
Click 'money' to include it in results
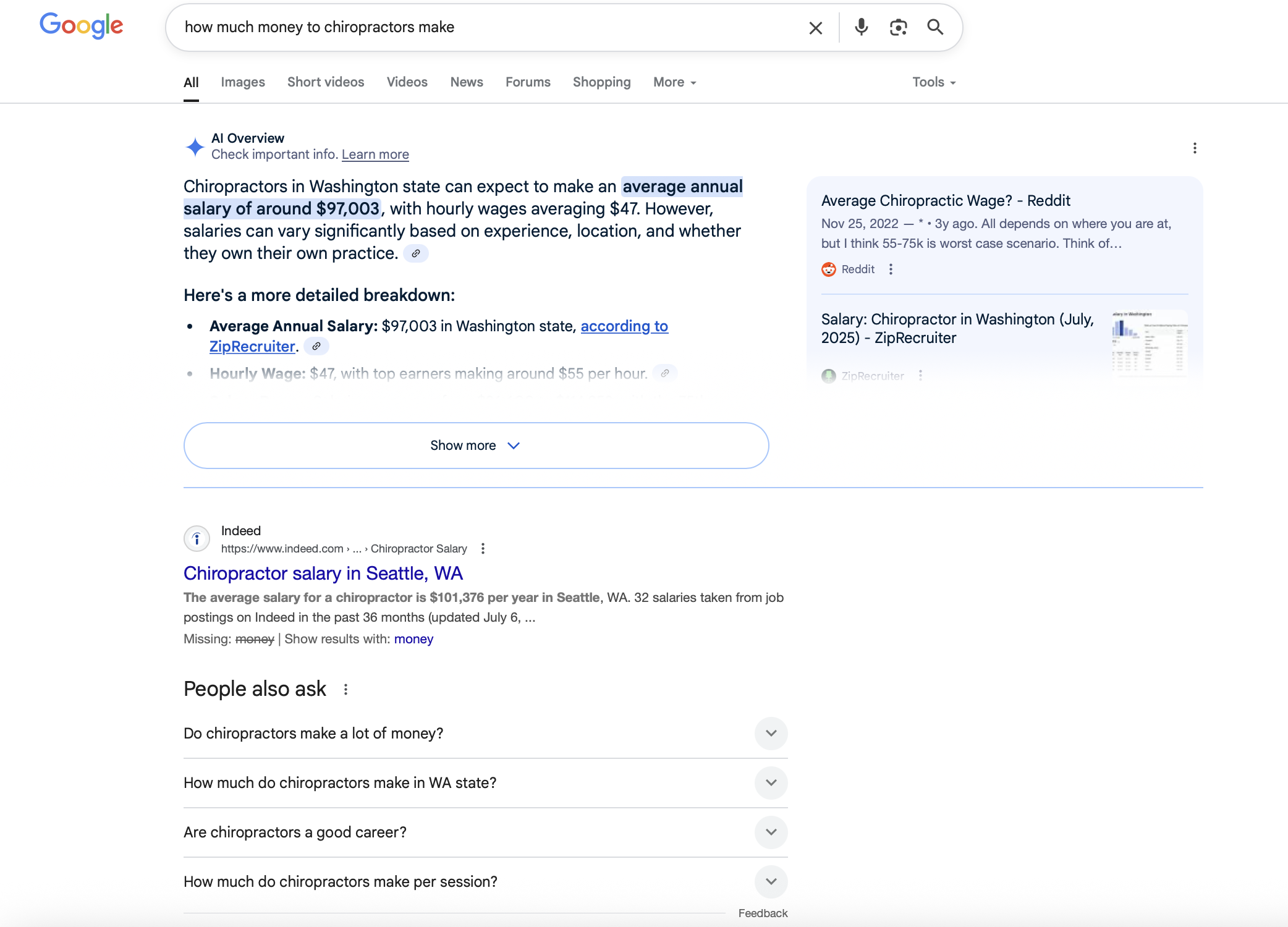413,639
